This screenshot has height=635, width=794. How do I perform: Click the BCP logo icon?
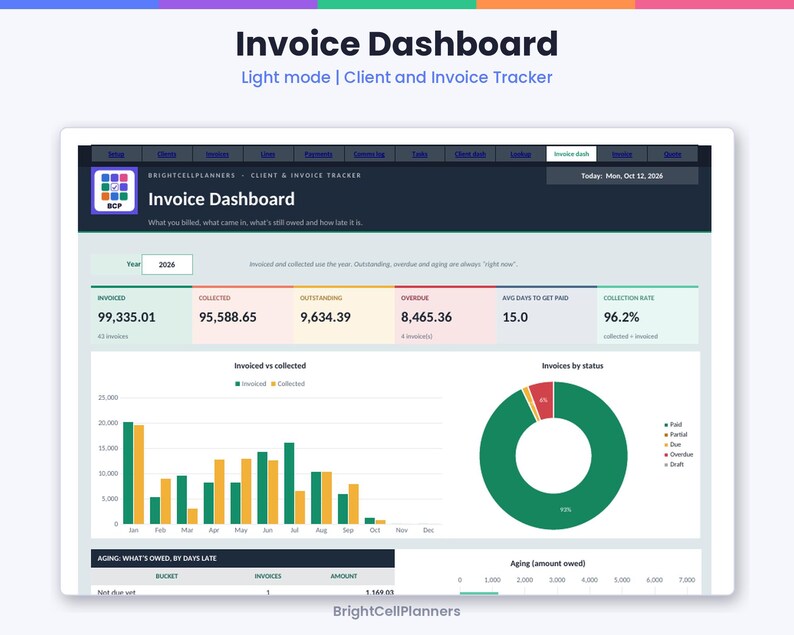point(114,190)
